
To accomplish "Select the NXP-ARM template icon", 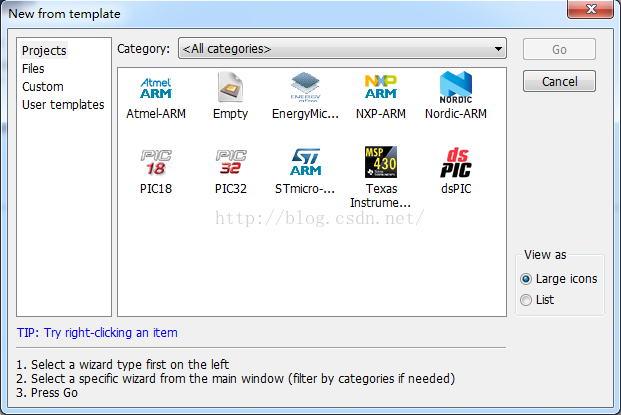I will (x=381, y=87).
